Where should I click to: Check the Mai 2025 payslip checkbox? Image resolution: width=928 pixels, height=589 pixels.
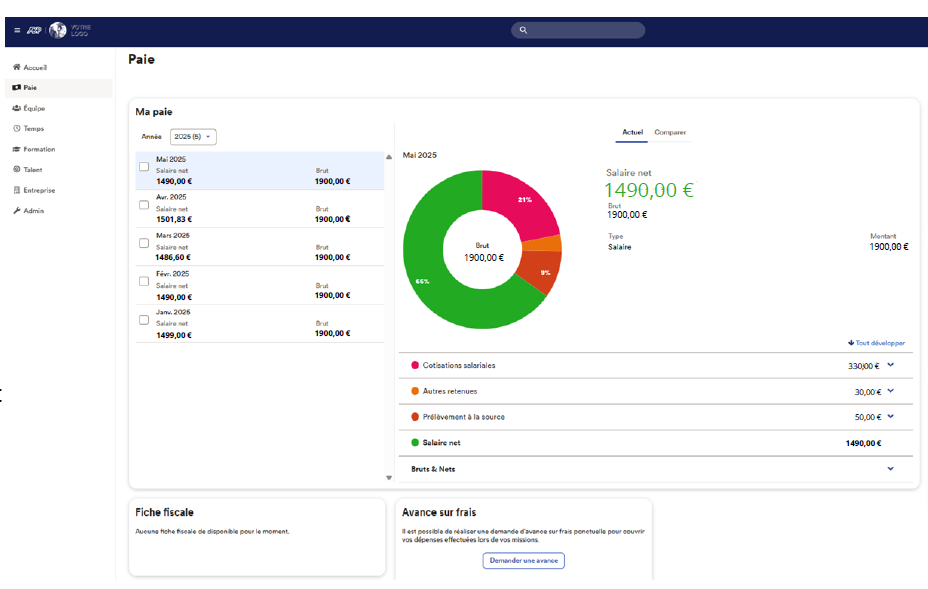coord(144,167)
